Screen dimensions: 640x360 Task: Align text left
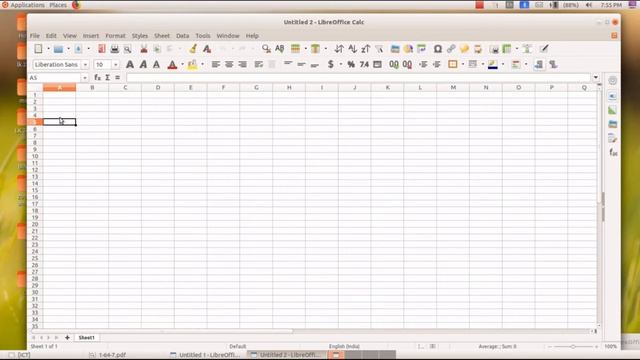click(216, 64)
